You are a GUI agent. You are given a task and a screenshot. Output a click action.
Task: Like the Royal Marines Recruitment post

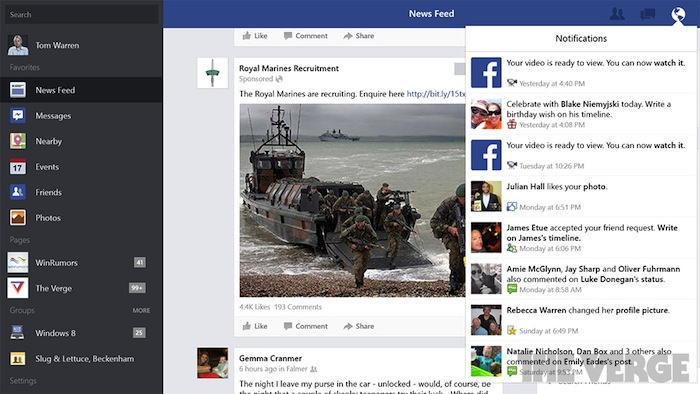coord(255,326)
